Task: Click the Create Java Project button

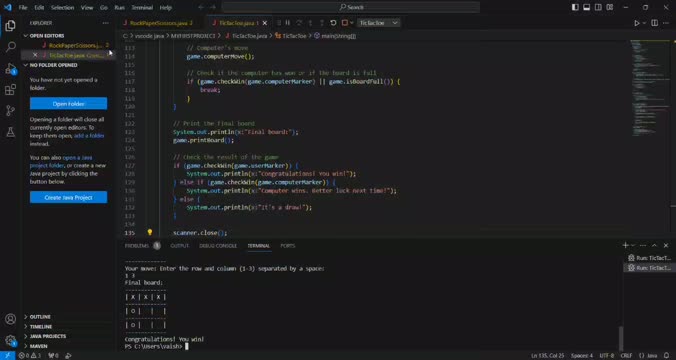Action: [69, 197]
